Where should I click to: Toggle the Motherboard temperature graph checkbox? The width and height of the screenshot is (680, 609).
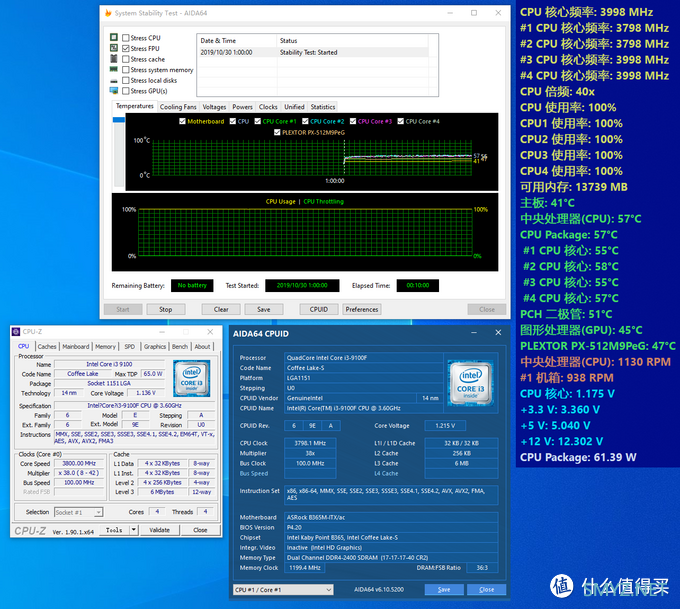183,121
